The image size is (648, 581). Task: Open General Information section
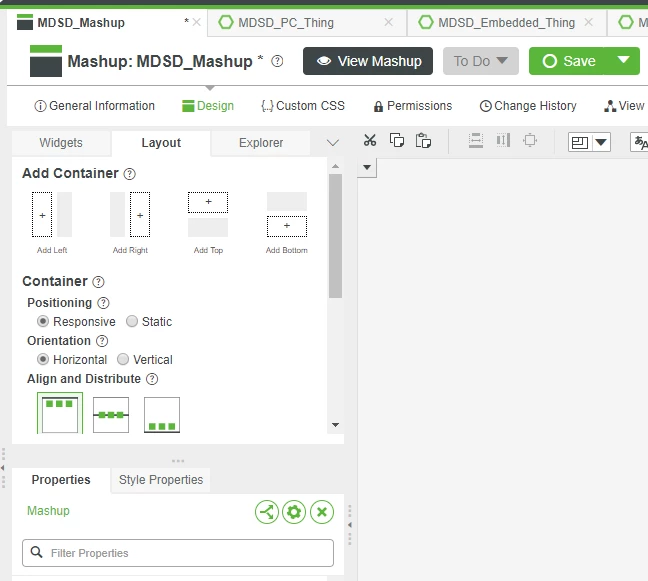(95, 106)
